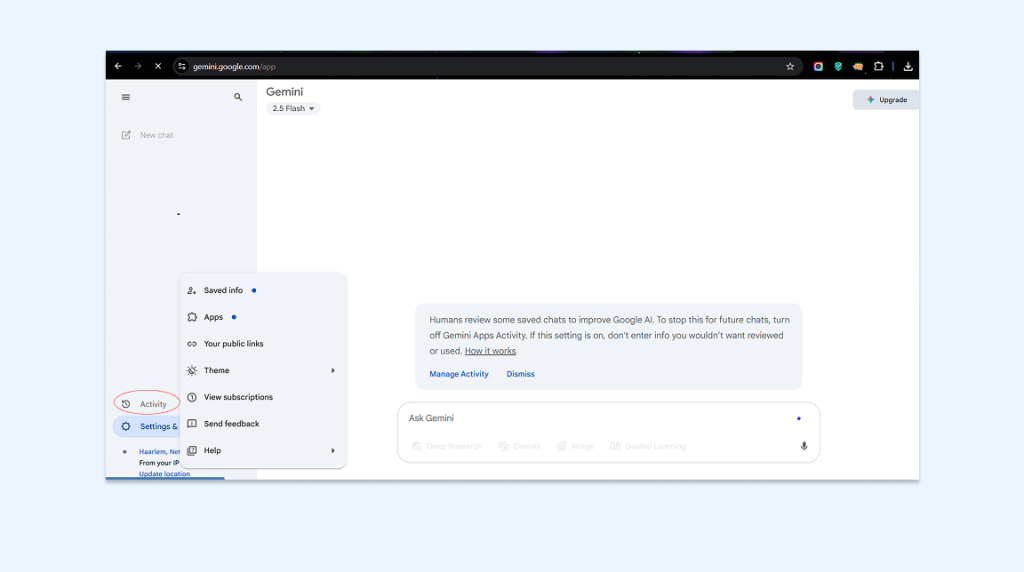This screenshot has height=572, width=1024.
Task: Expand the Theme submenu
Action: click(263, 371)
